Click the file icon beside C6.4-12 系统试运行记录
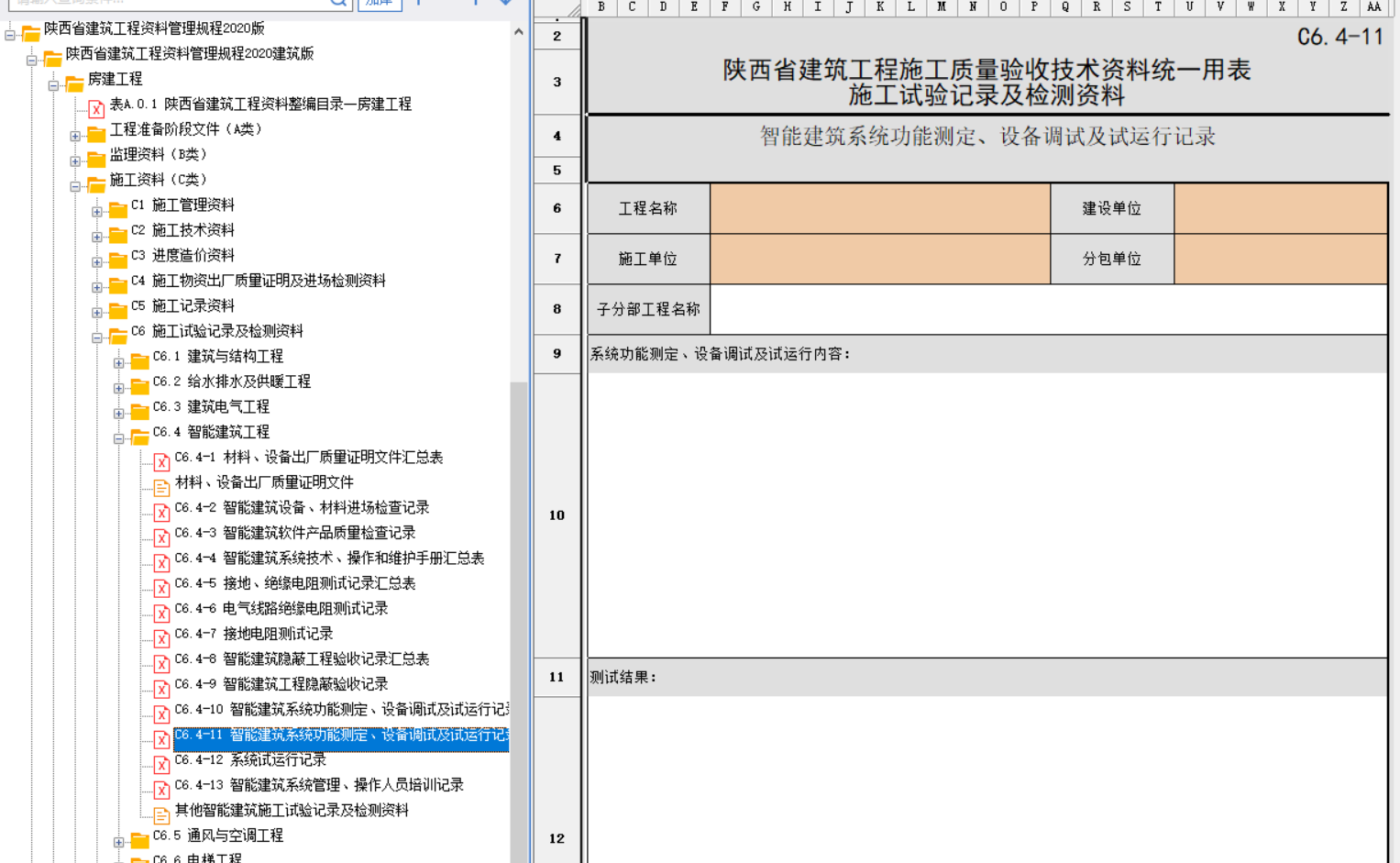 click(161, 764)
